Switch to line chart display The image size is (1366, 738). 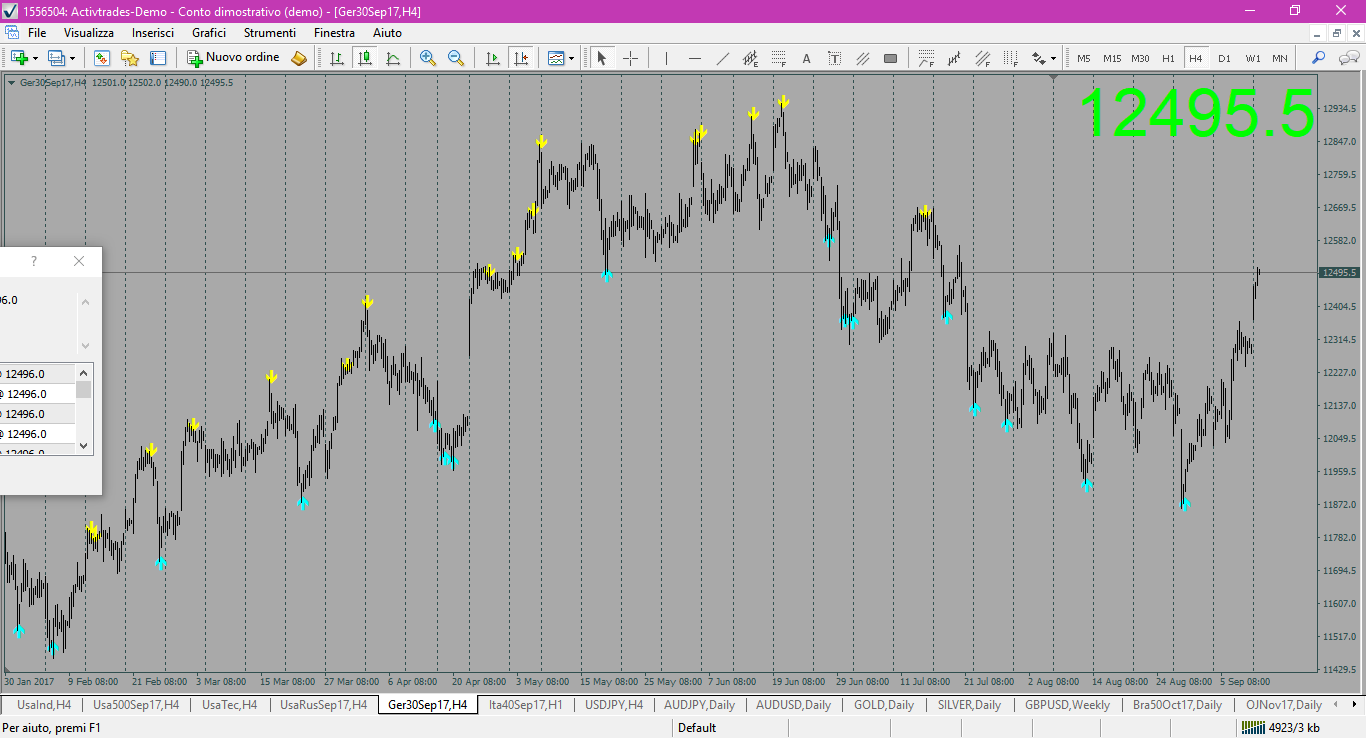[393, 58]
